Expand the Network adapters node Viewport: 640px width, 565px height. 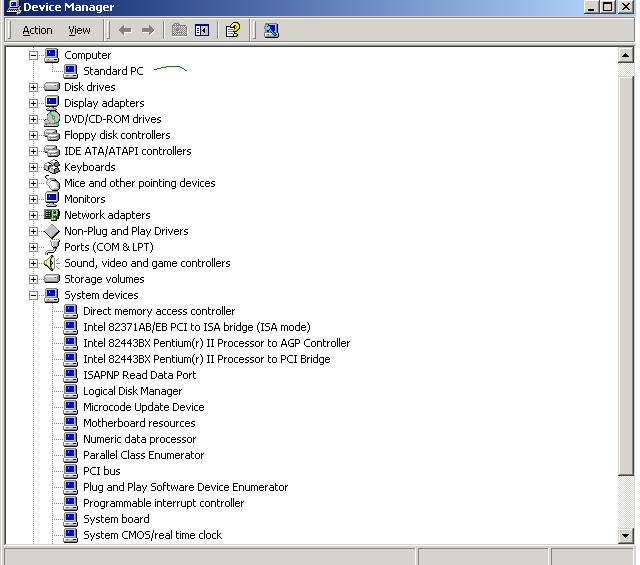coord(33,215)
